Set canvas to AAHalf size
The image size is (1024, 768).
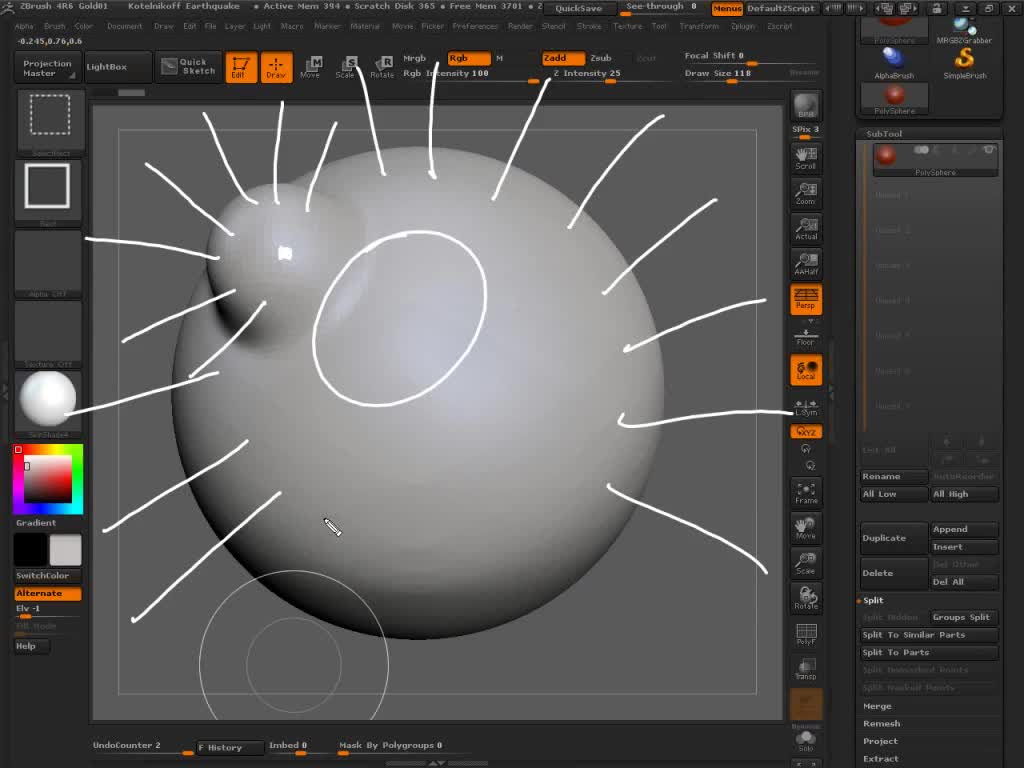click(806, 263)
